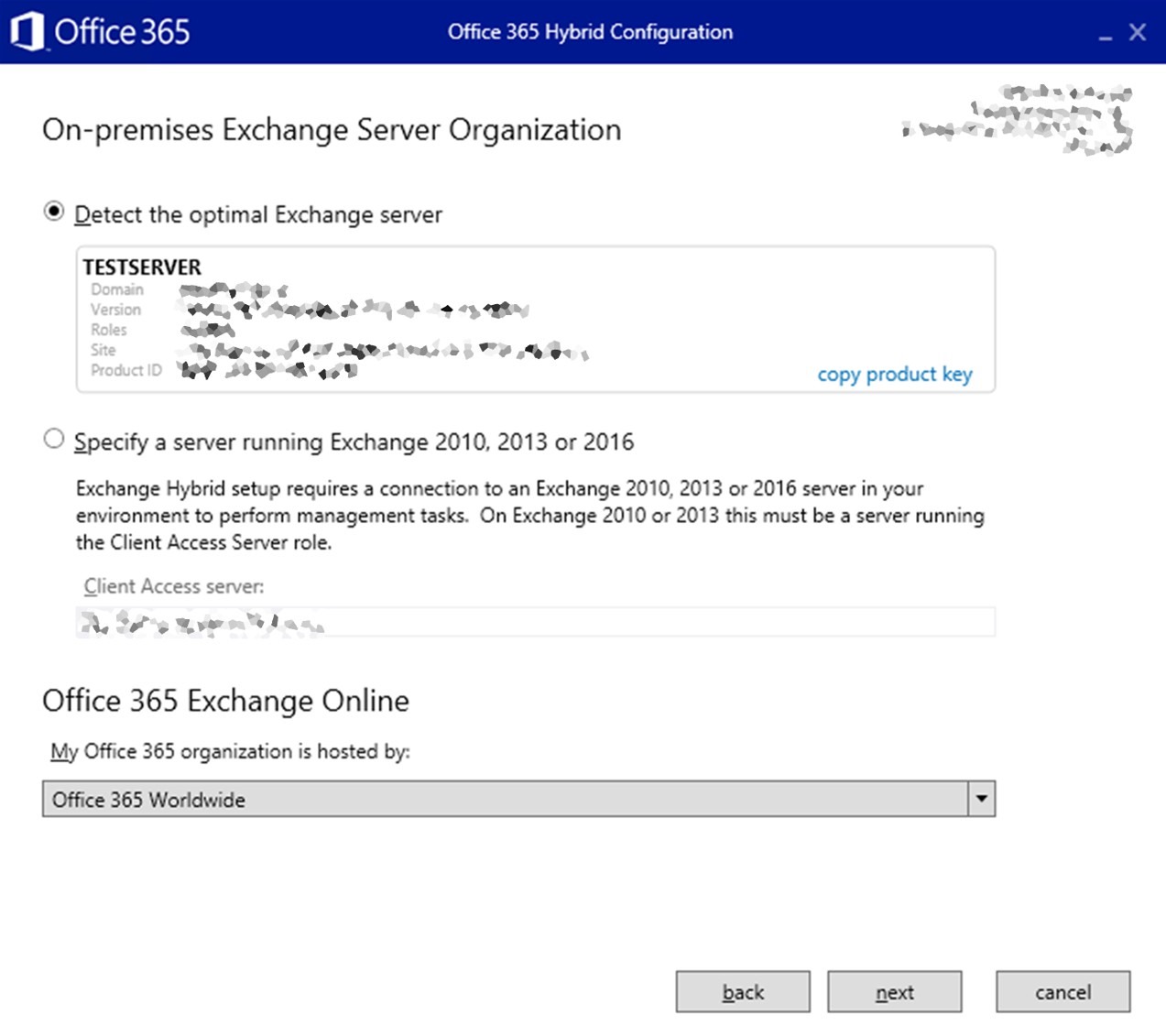The image size is (1166, 1036).
Task: Click the Domain label in server details
Action: point(116,289)
